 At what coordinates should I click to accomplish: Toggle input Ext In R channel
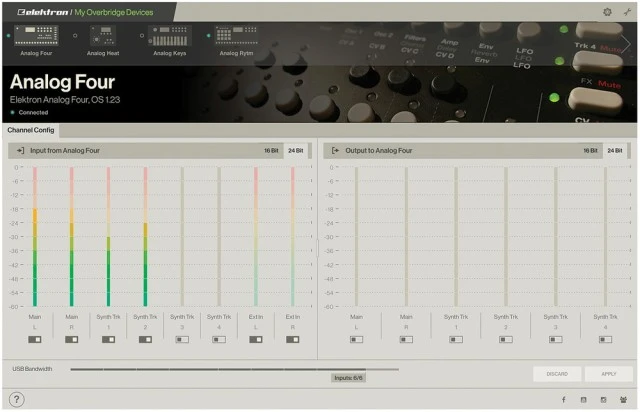coord(293,339)
